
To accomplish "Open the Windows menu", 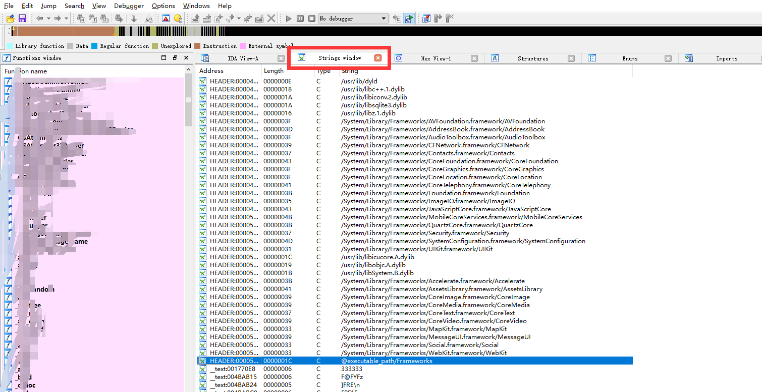I will (x=196, y=6).
